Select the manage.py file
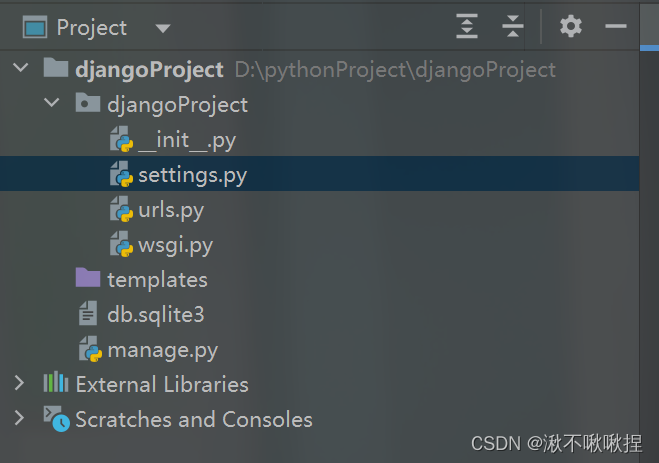The height and width of the screenshot is (463, 659). pos(162,350)
